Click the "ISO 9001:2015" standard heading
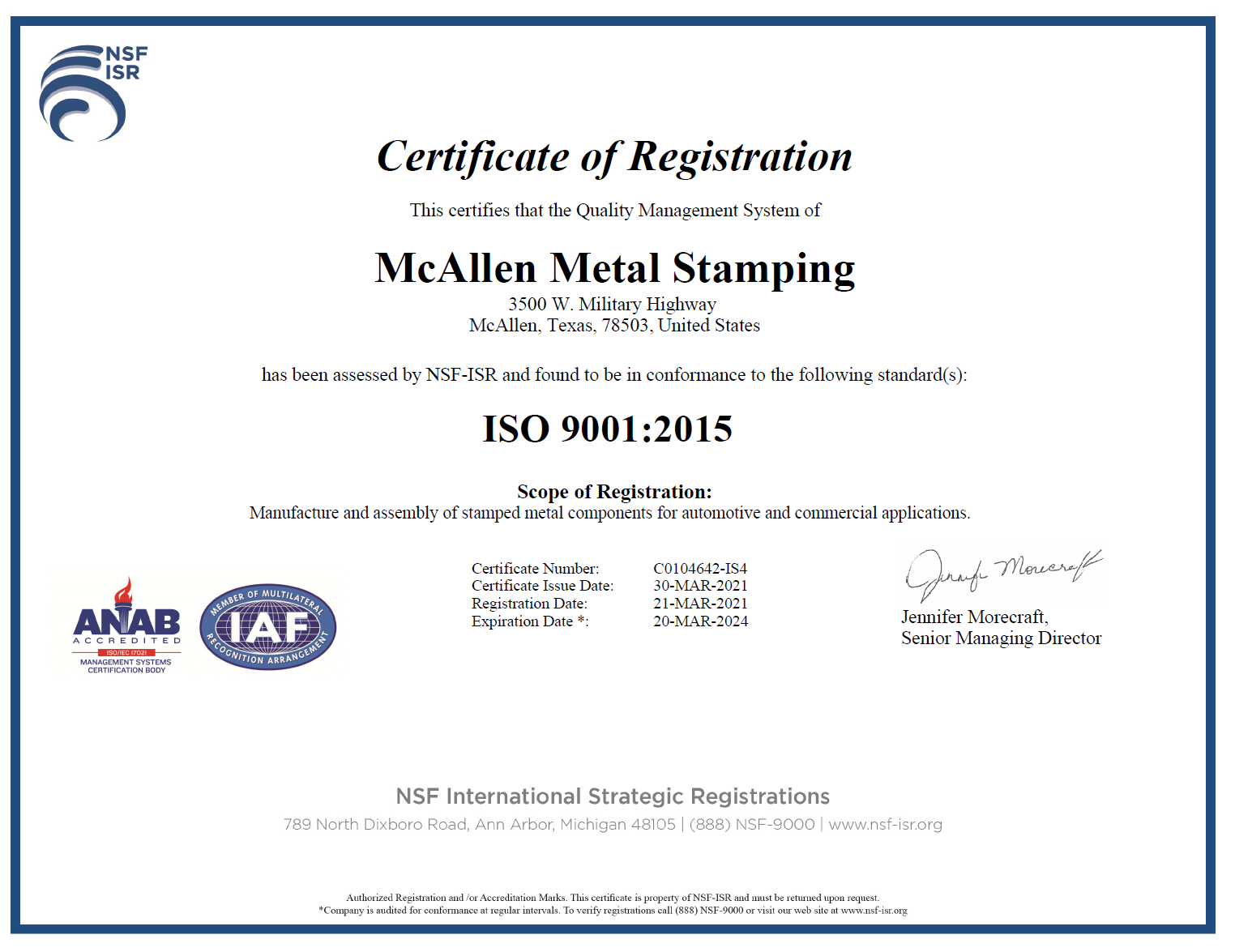This screenshot has height=952, width=1235. click(x=608, y=429)
